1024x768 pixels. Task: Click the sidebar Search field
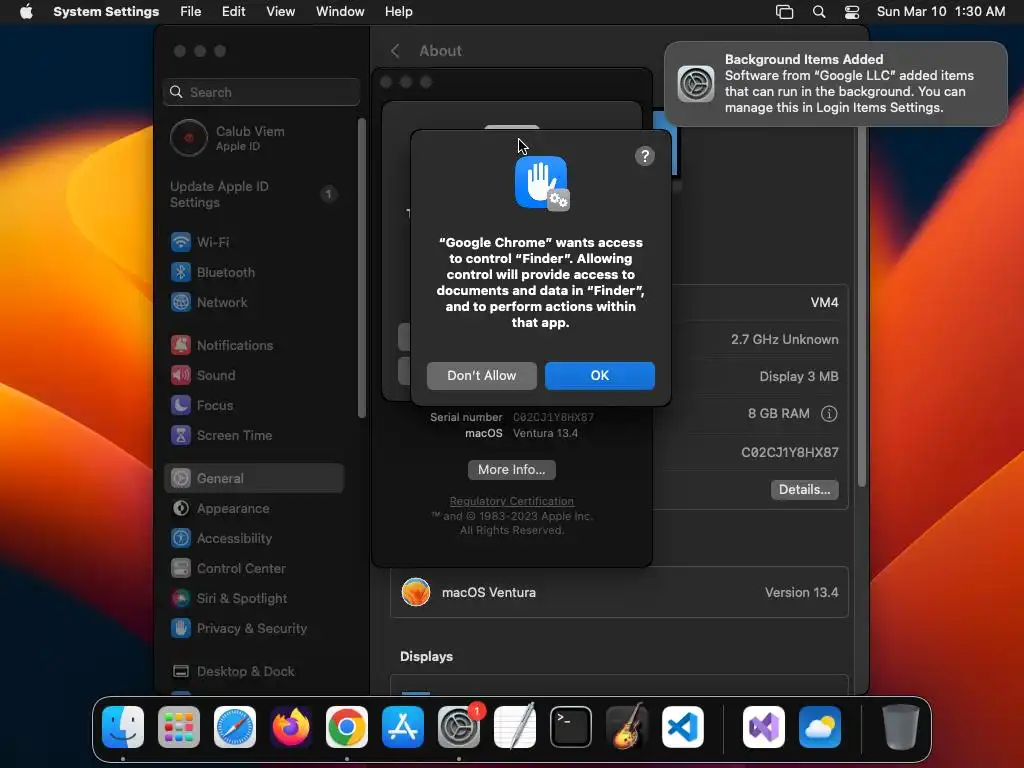(x=261, y=92)
